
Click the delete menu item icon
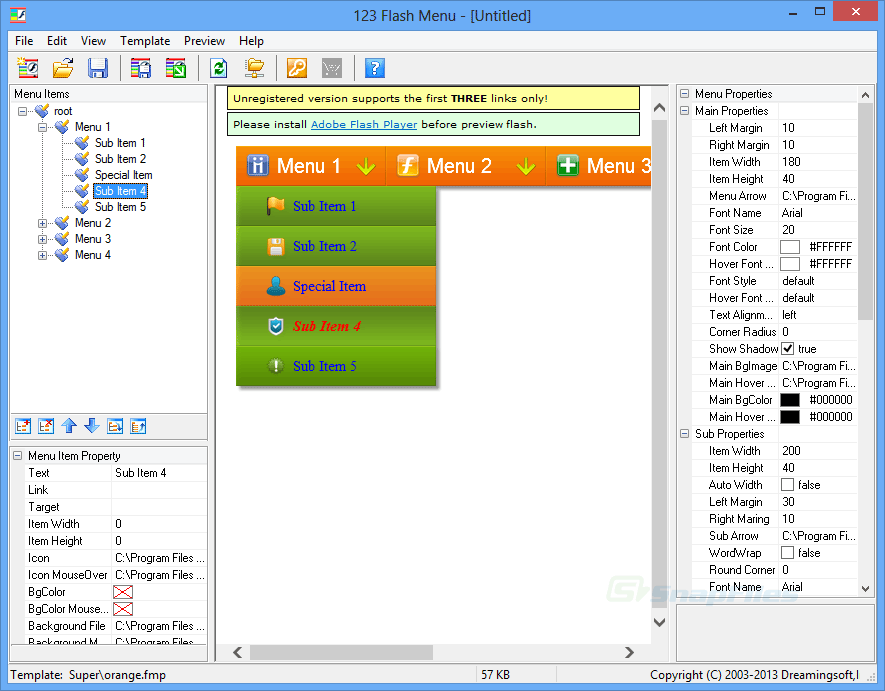[x=46, y=426]
